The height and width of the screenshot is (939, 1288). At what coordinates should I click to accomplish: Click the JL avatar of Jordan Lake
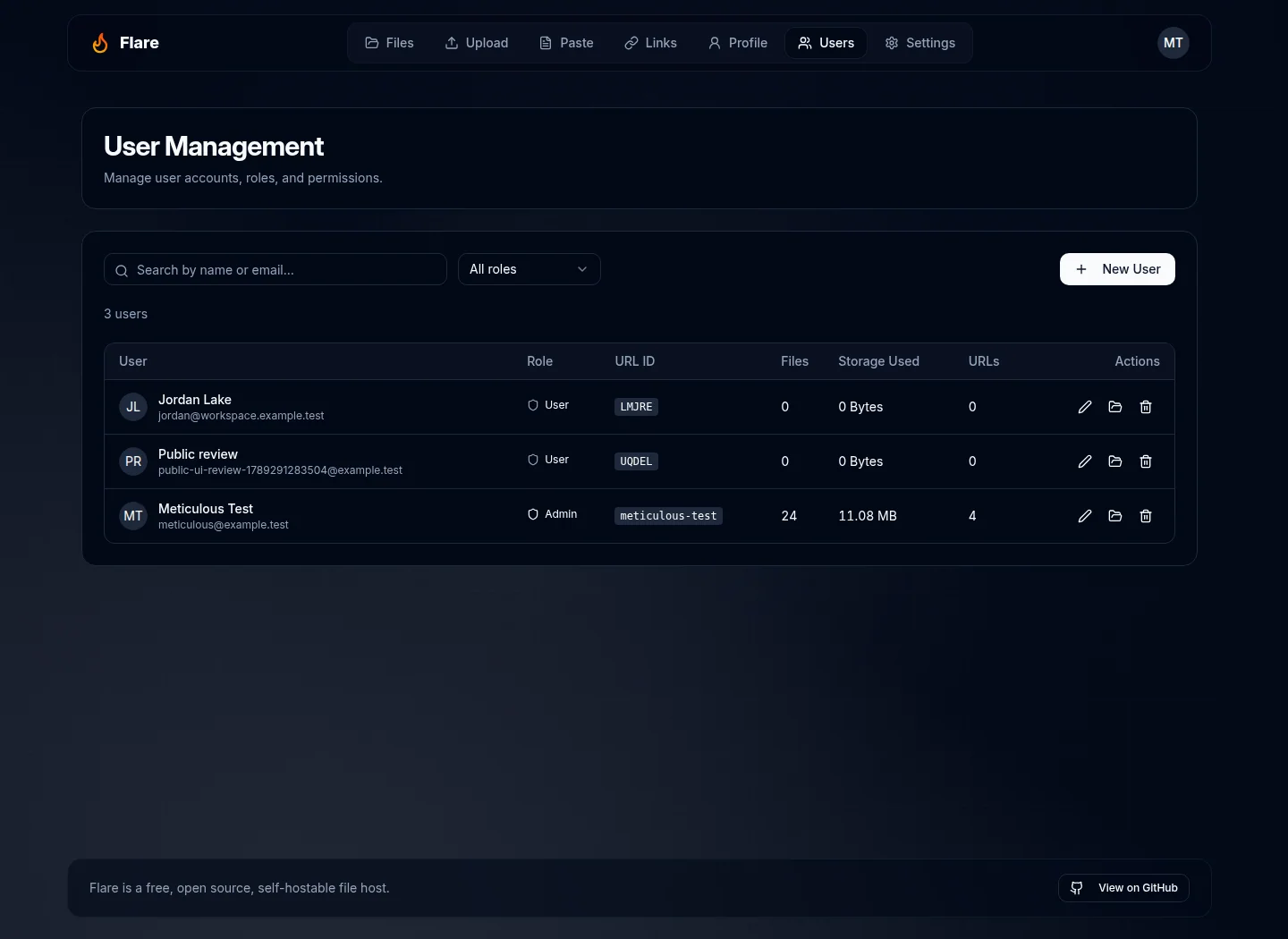tap(133, 407)
